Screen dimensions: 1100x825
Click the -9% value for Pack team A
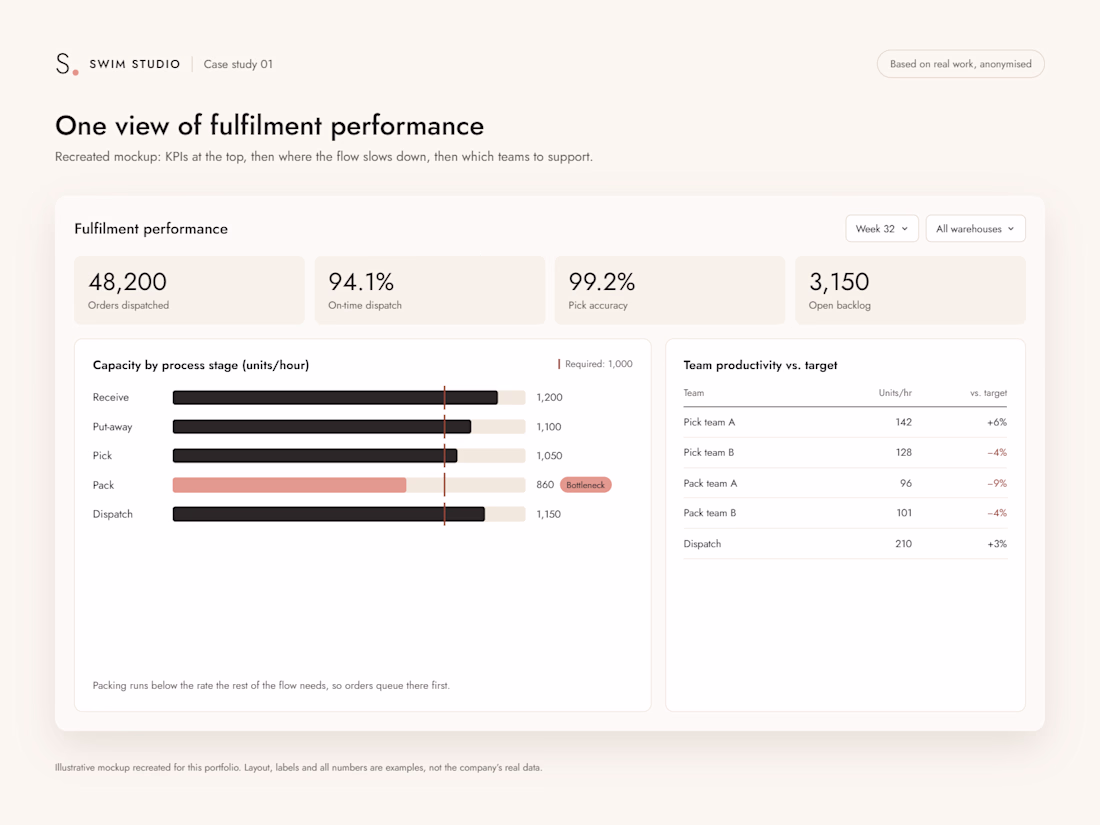click(x=997, y=483)
